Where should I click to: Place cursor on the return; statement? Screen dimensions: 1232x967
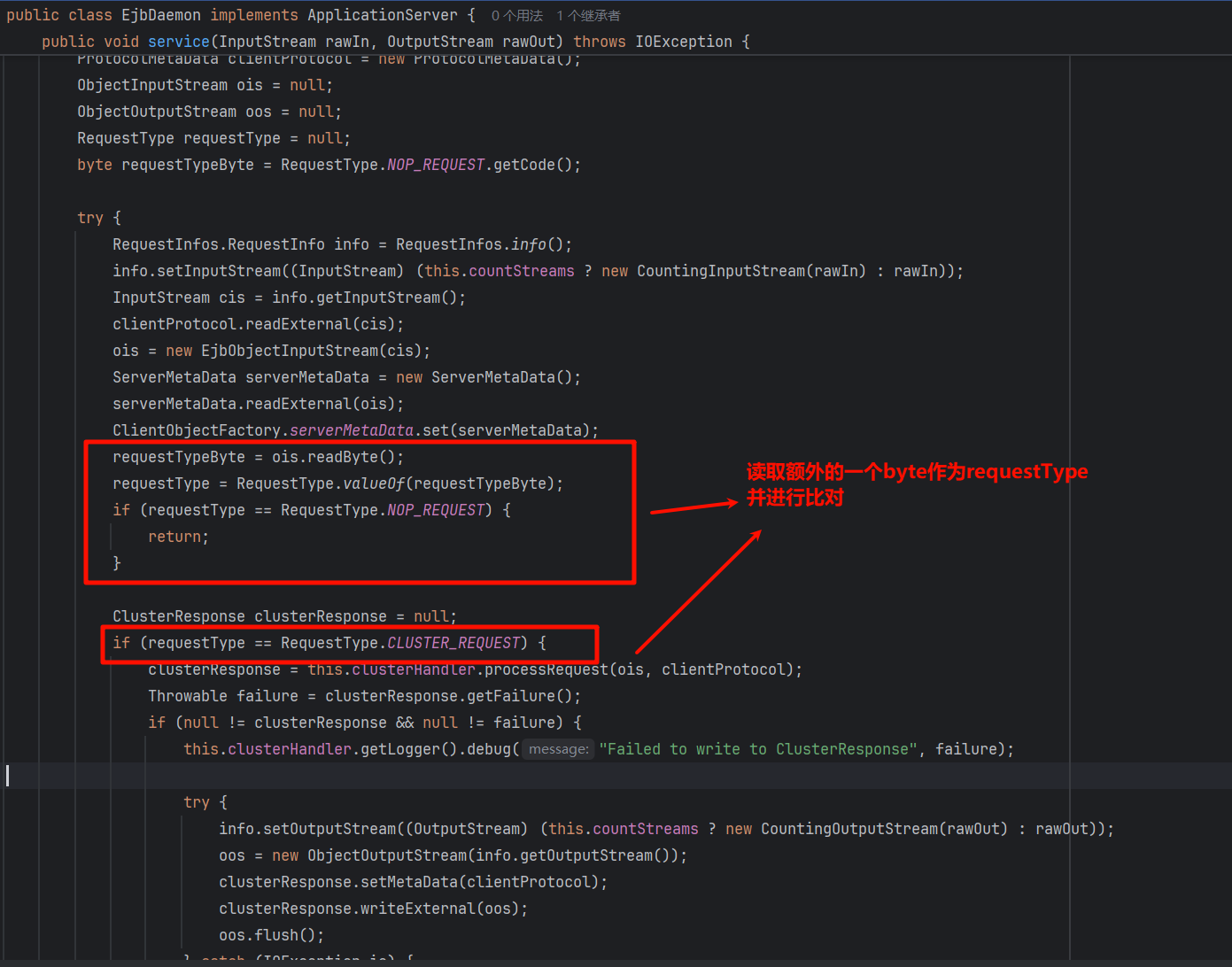point(177,537)
